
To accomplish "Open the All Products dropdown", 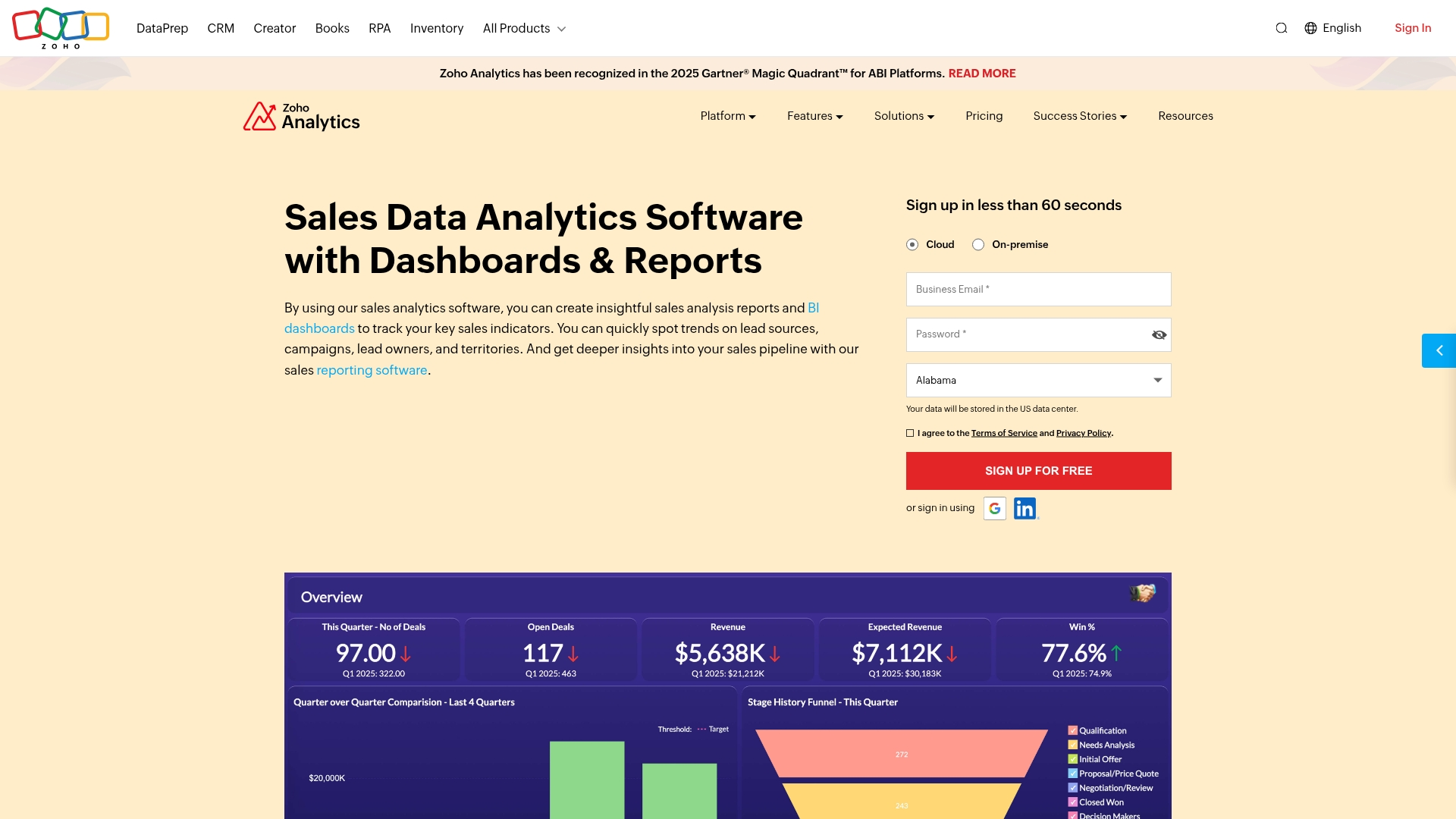I will coord(524,28).
